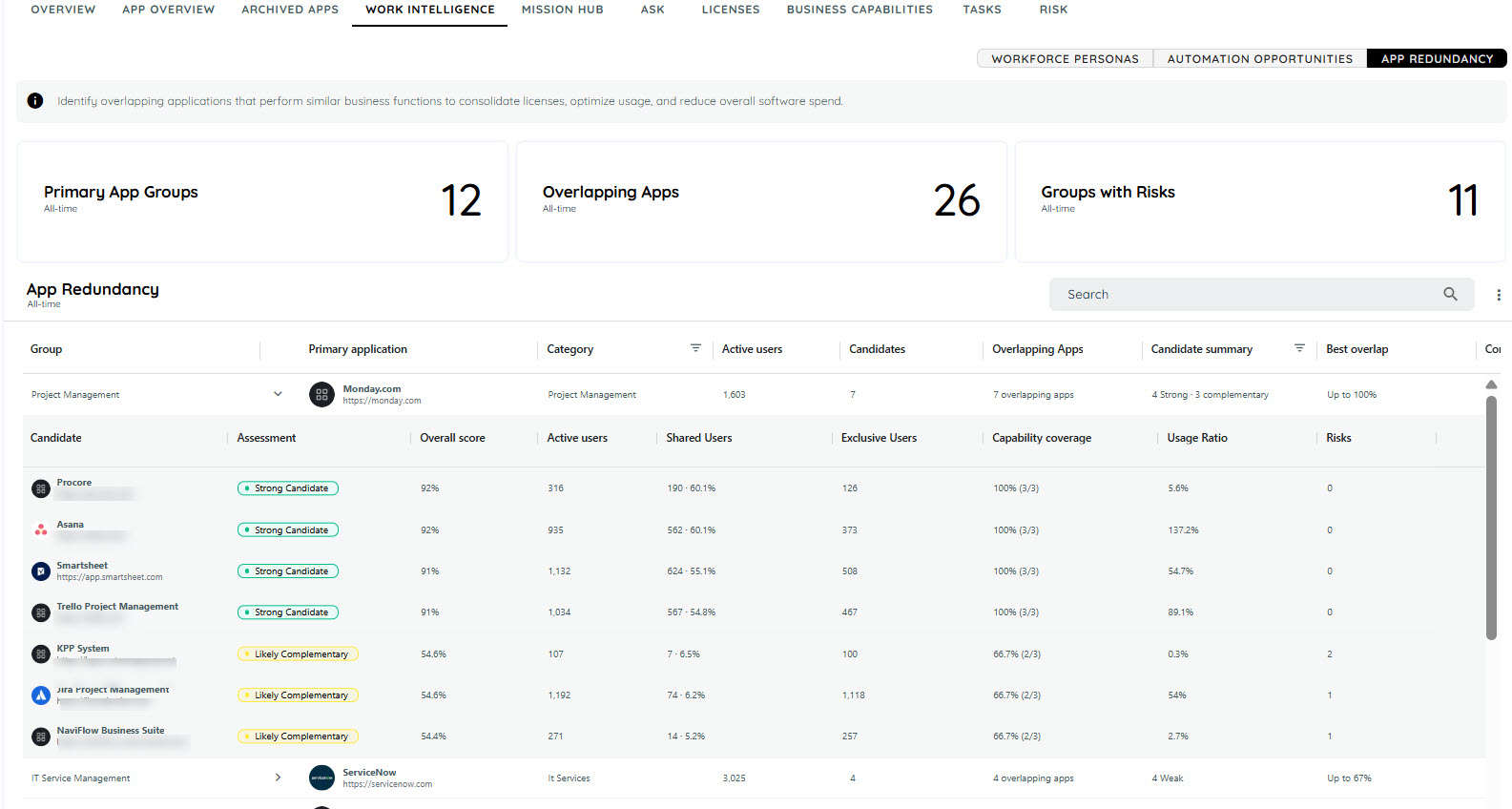Click the ServiceNow app icon
1512x809 pixels.
(x=321, y=778)
